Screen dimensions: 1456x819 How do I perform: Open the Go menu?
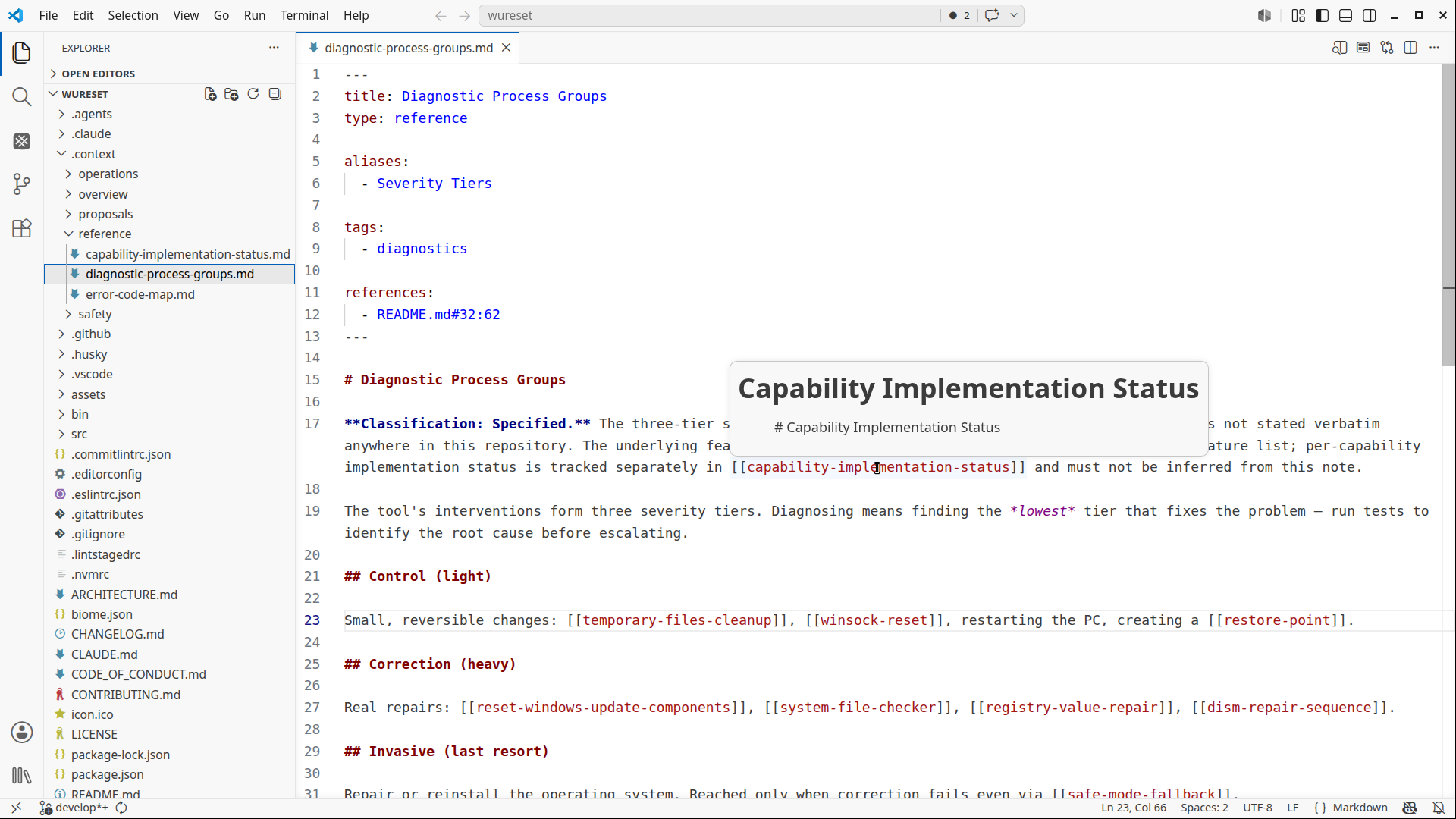click(221, 15)
